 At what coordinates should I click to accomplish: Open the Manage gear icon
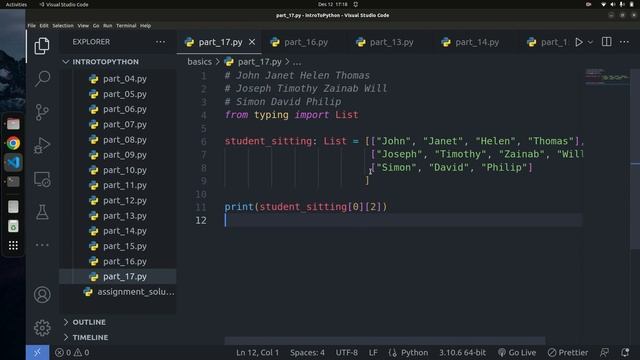coord(42,328)
